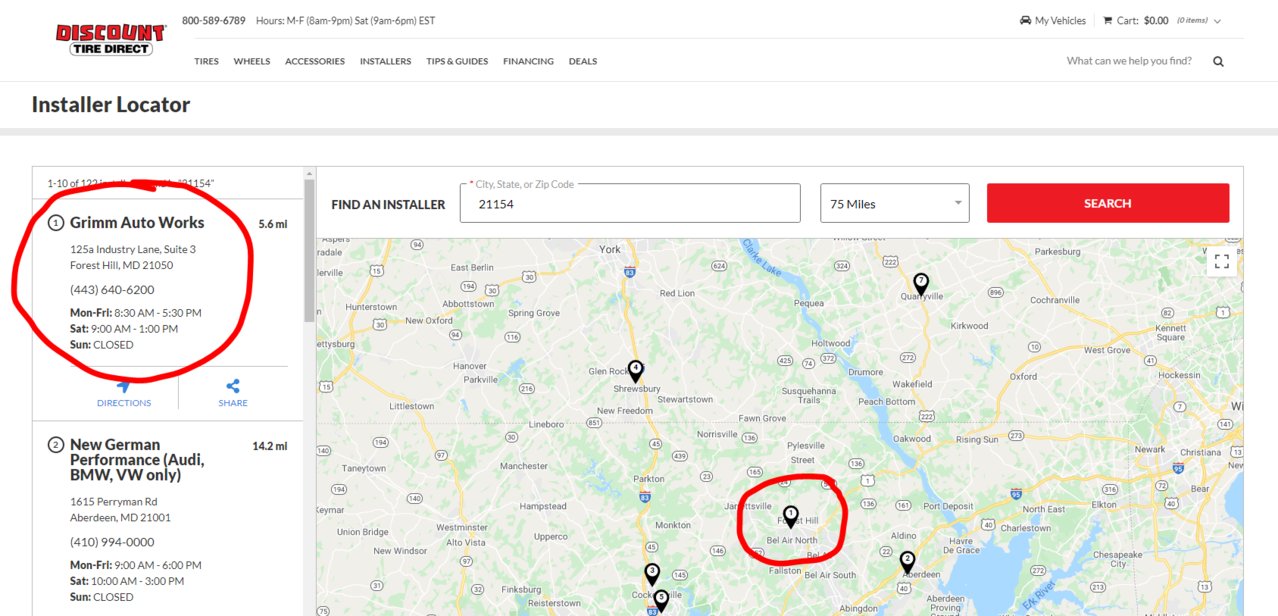
Task: Call the 800-589-6789 phone number link
Action: point(214,20)
